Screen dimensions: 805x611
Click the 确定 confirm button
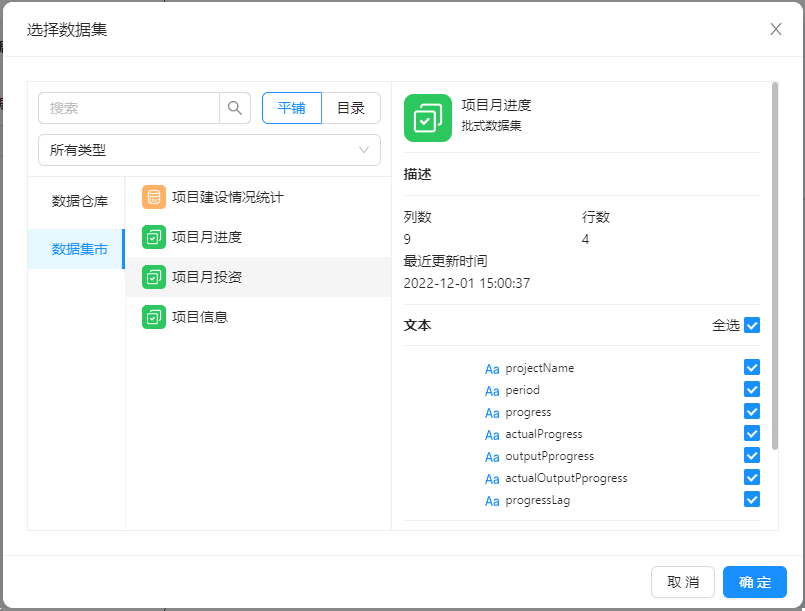[755, 582]
